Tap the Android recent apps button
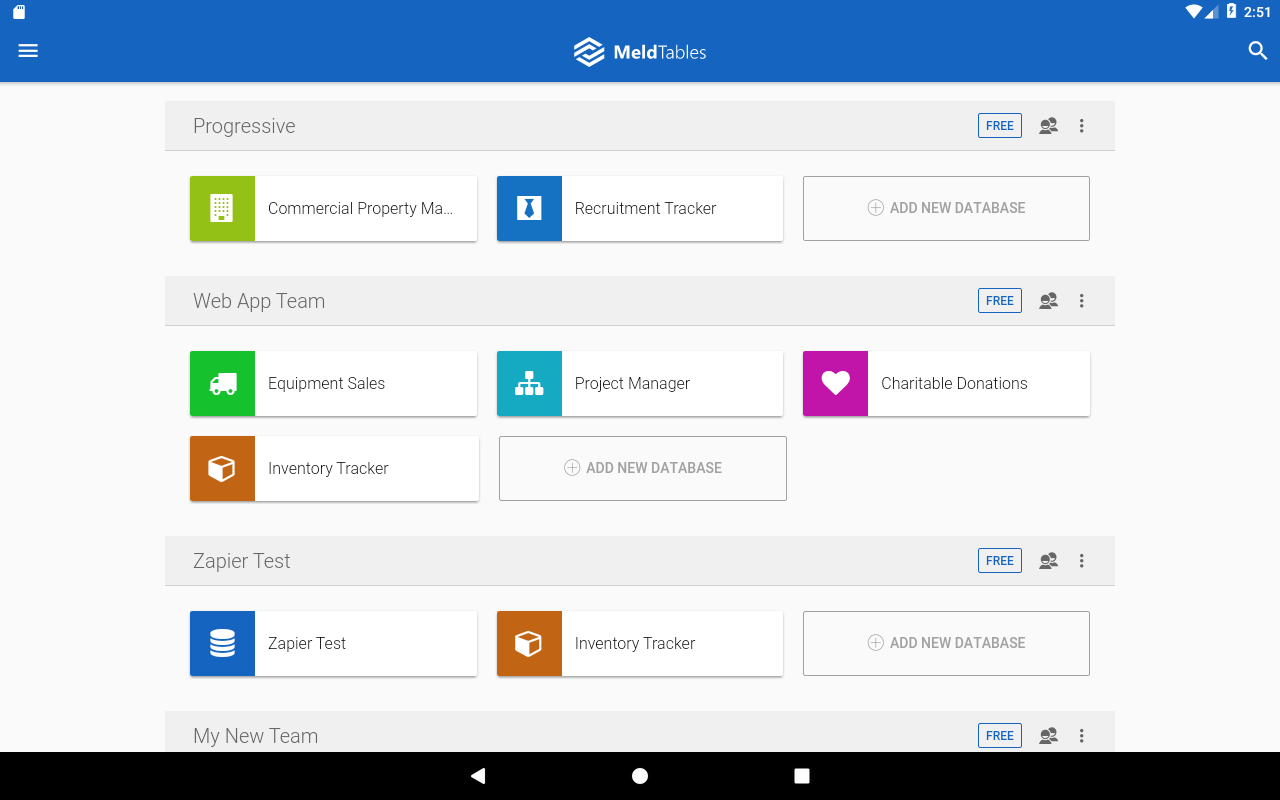 pyautogui.click(x=802, y=776)
